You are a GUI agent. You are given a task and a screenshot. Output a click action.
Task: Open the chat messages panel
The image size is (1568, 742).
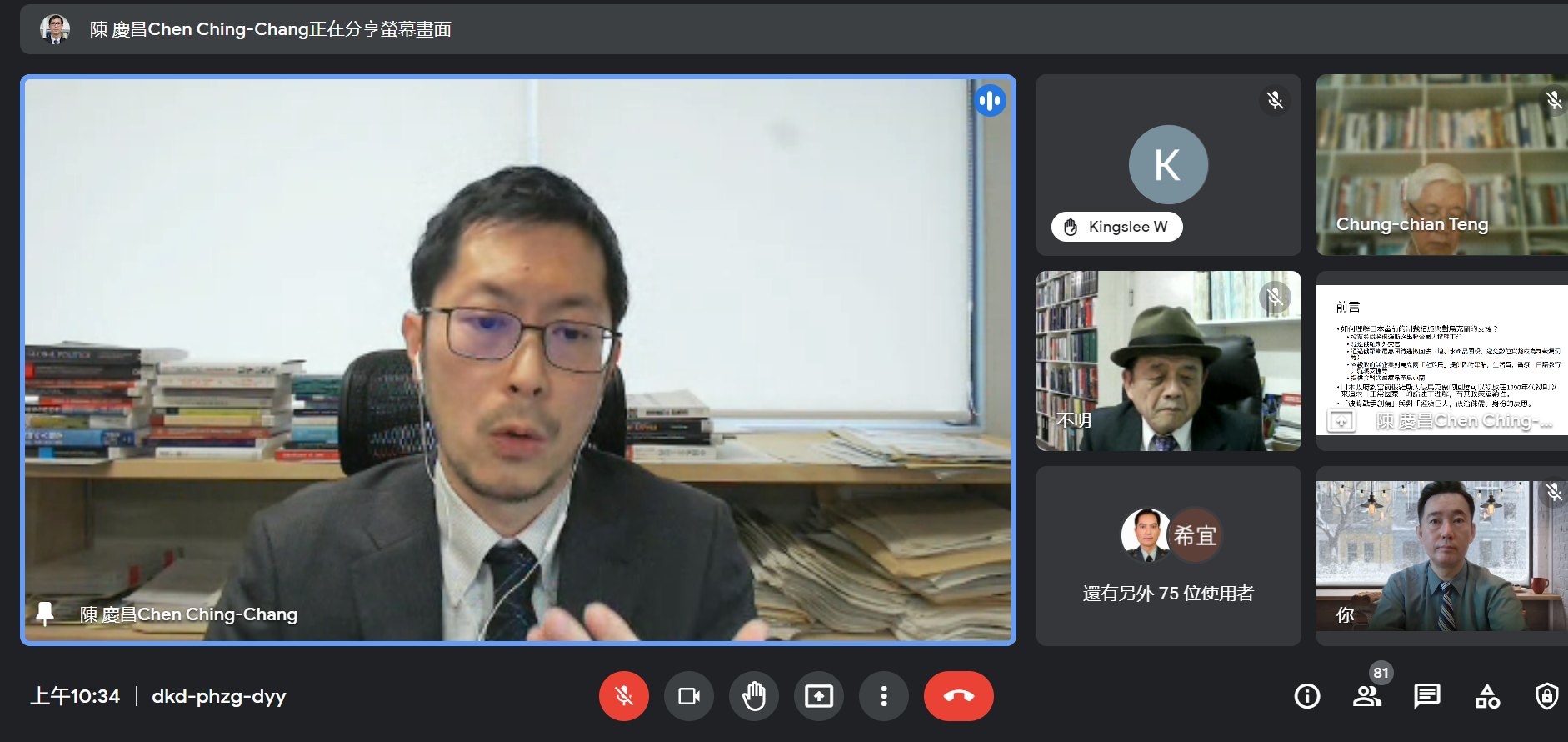pyautogui.click(x=1426, y=696)
